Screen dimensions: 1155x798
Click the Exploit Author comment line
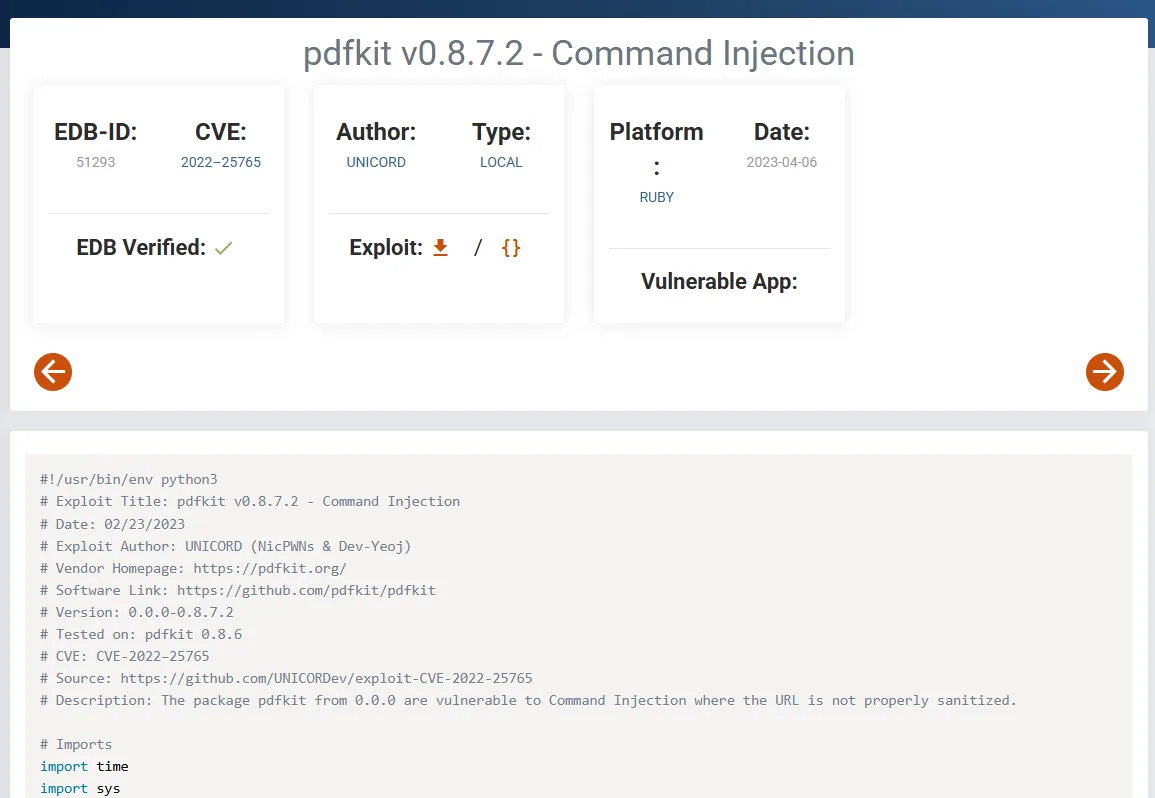(225, 546)
